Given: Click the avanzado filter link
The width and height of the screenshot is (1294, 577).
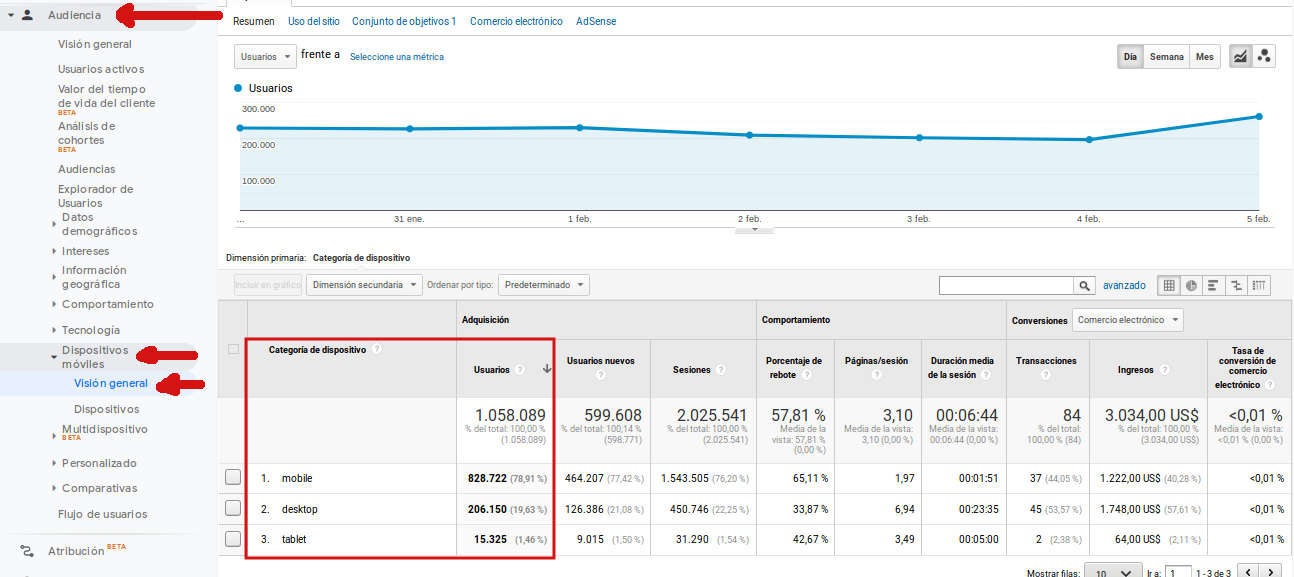Looking at the screenshot, I should (x=1124, y=286).
